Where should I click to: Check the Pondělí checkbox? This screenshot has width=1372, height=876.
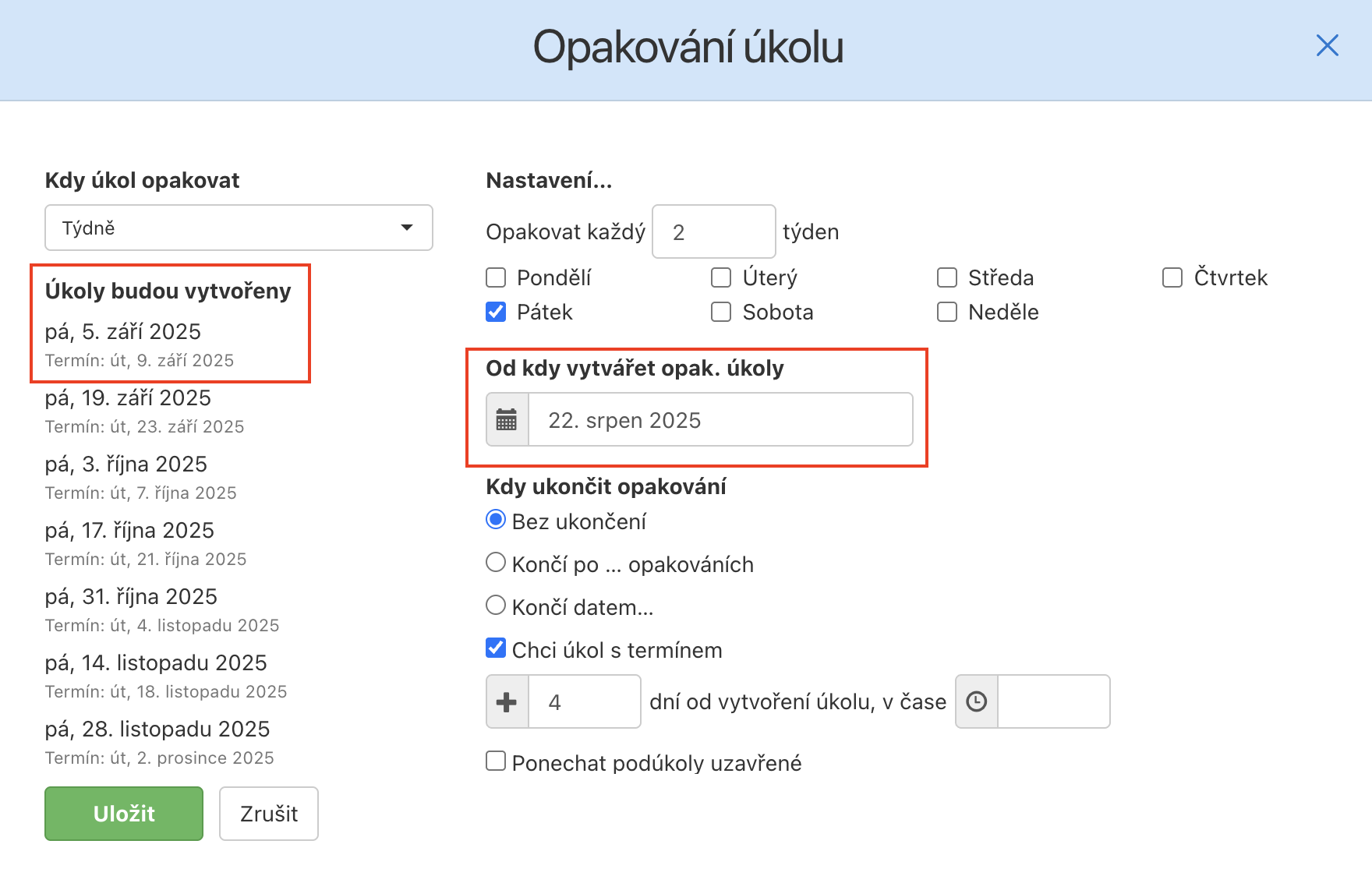click(x=496, y=277)
